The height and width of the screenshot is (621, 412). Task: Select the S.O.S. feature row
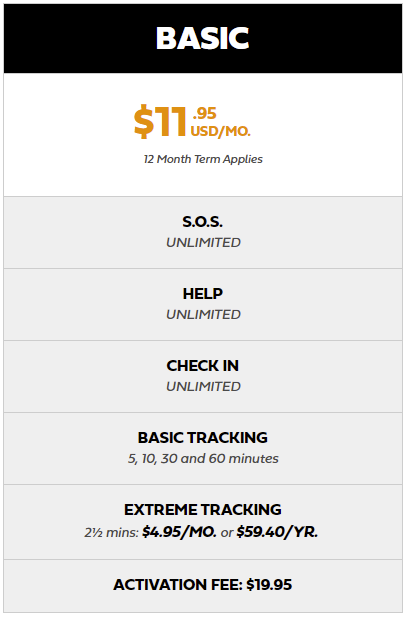(x=203, y=232)
